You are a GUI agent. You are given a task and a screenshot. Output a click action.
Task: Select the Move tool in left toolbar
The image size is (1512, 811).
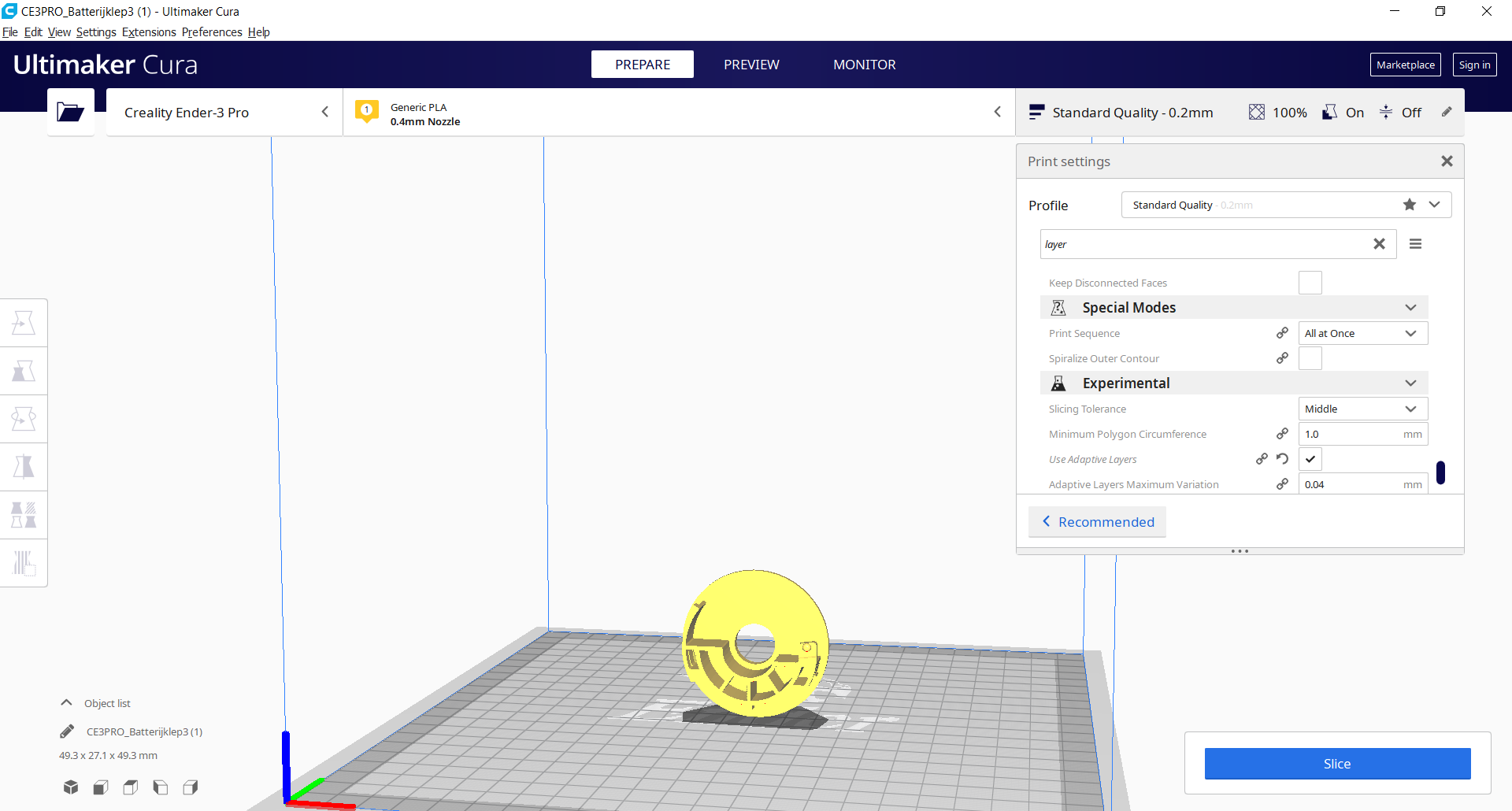(x=24, y=323)
